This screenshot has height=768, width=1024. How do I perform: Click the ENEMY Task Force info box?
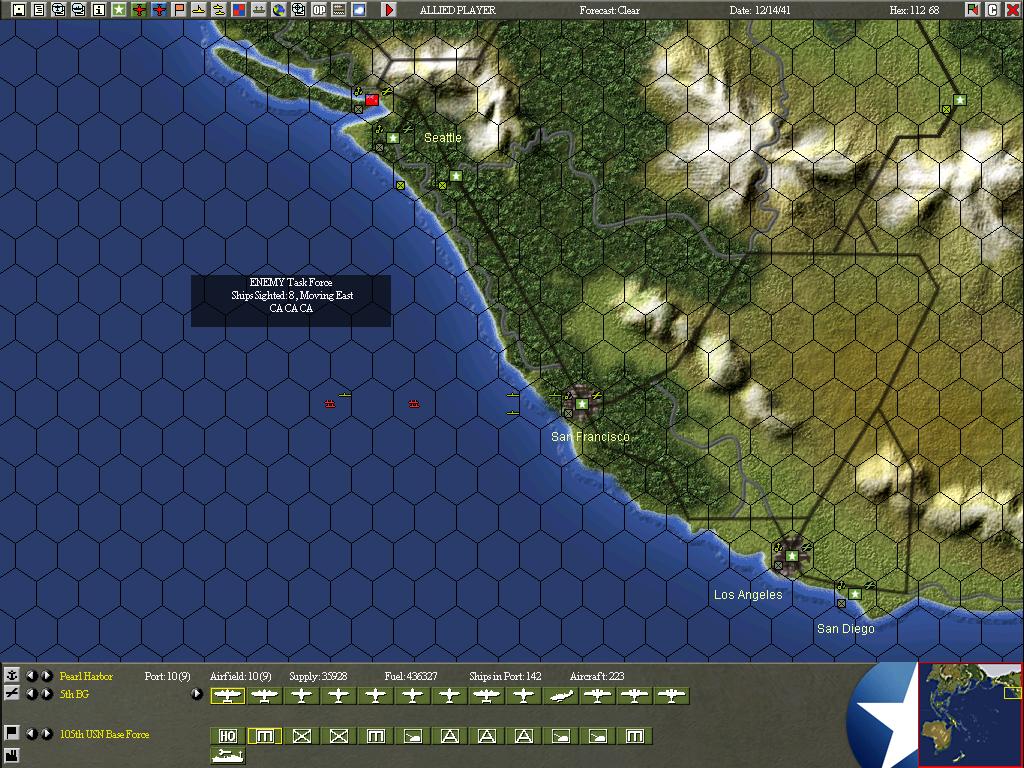tap(291, 300)
